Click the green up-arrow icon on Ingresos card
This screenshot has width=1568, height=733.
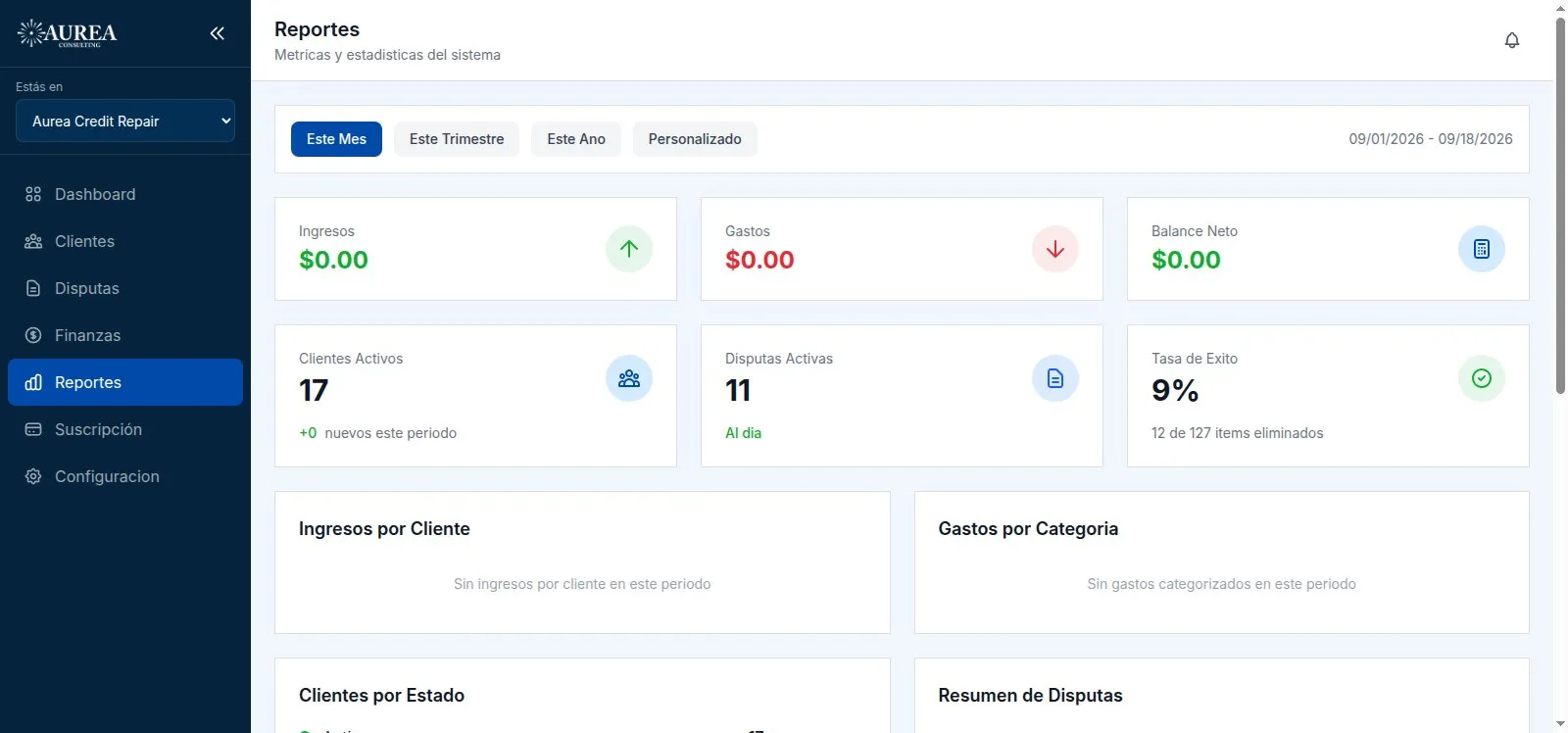(x=629, y=249)
